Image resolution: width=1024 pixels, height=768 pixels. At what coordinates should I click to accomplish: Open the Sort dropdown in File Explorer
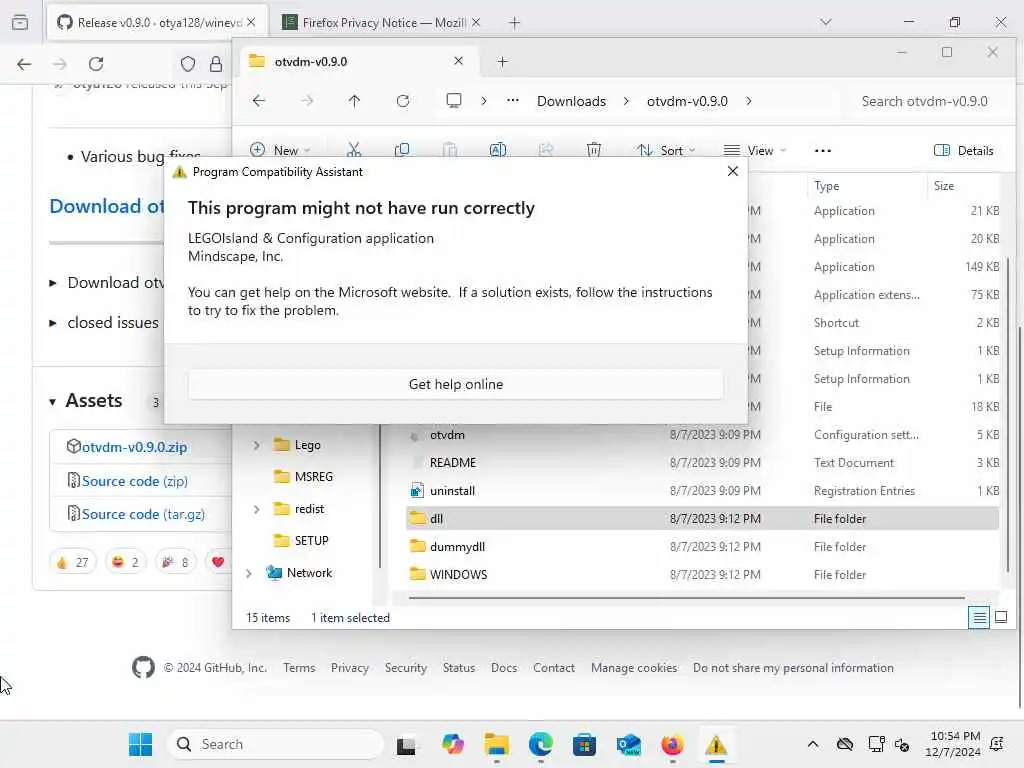(665, 150)
